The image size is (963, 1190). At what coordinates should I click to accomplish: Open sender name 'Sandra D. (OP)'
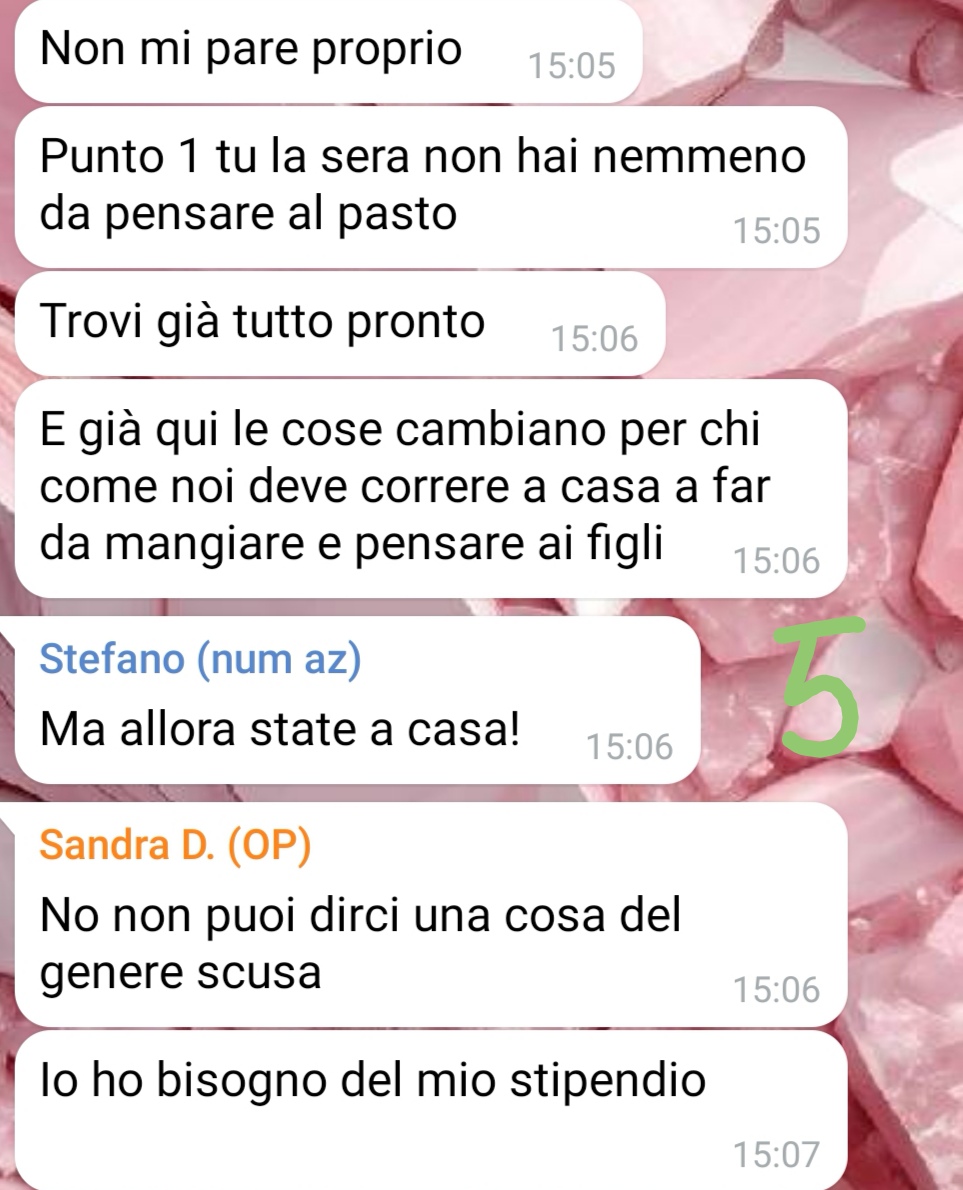click(175, 844)
